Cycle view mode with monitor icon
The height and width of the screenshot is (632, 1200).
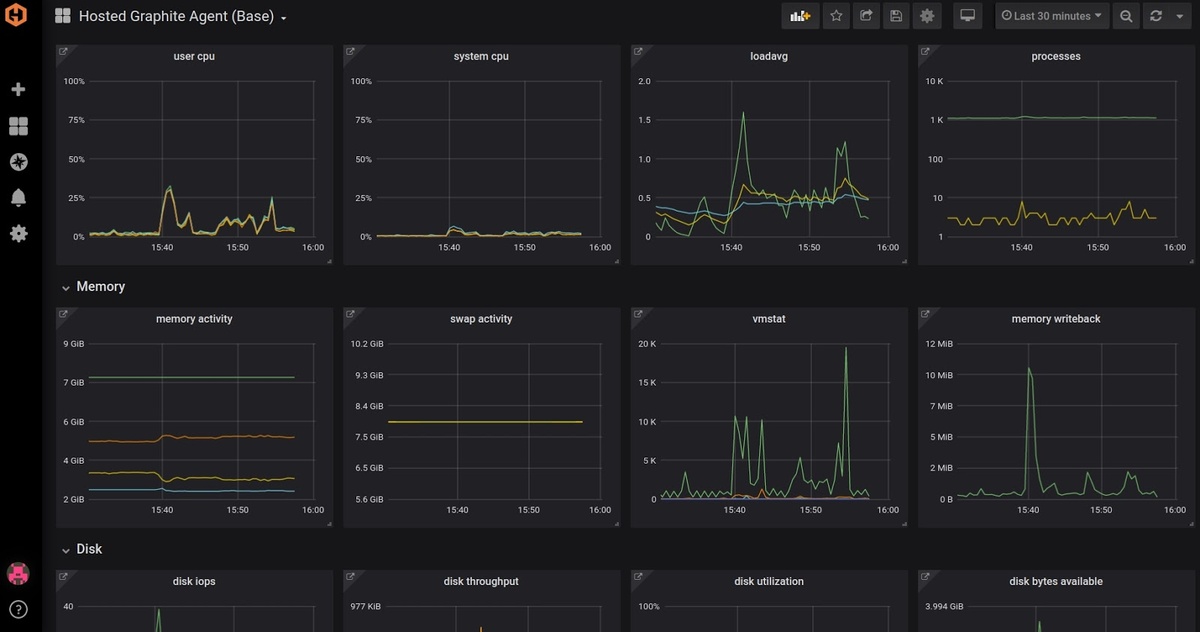point(967,16)
